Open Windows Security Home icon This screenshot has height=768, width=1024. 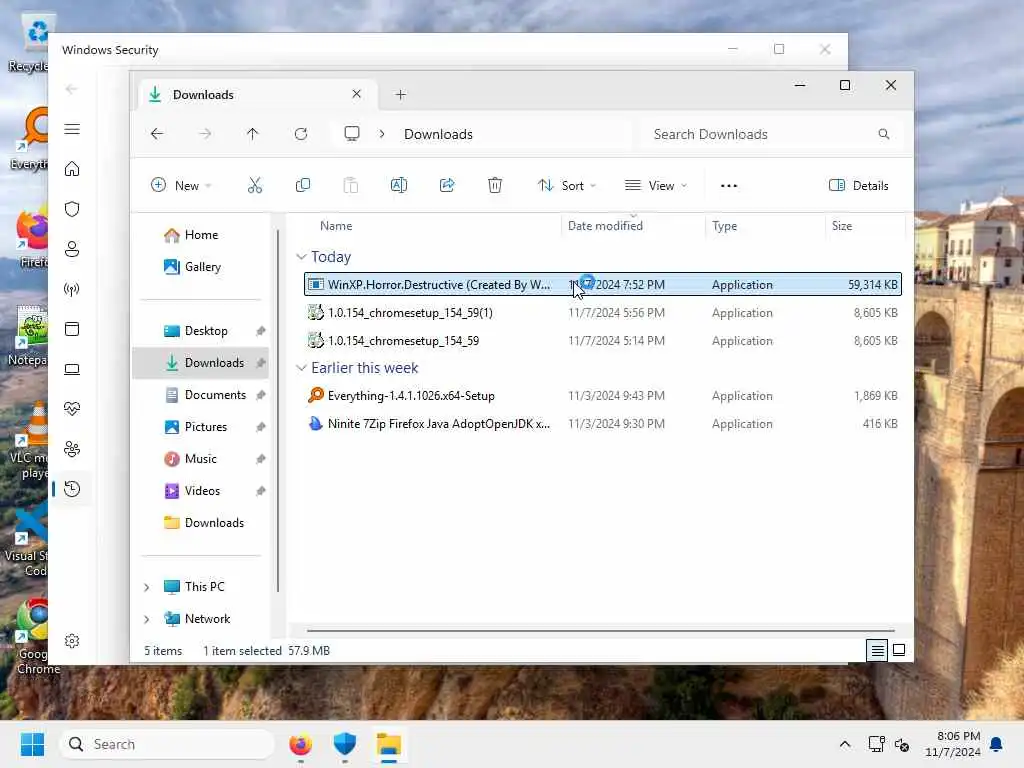click(x=72, y=169)
